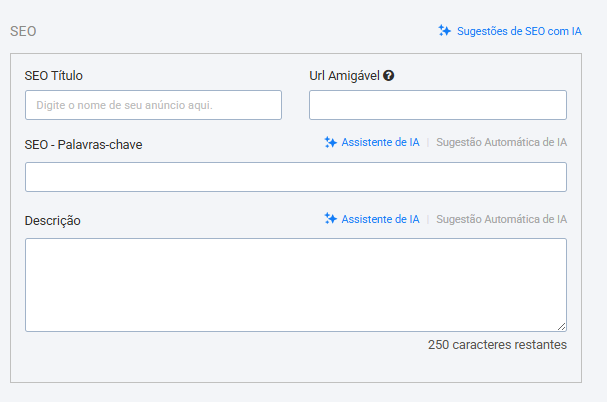Image resolution: width=607 pixels, height=402 pixels.
Task: Click the SEO Título label
Action: click(x=53, y=76)
